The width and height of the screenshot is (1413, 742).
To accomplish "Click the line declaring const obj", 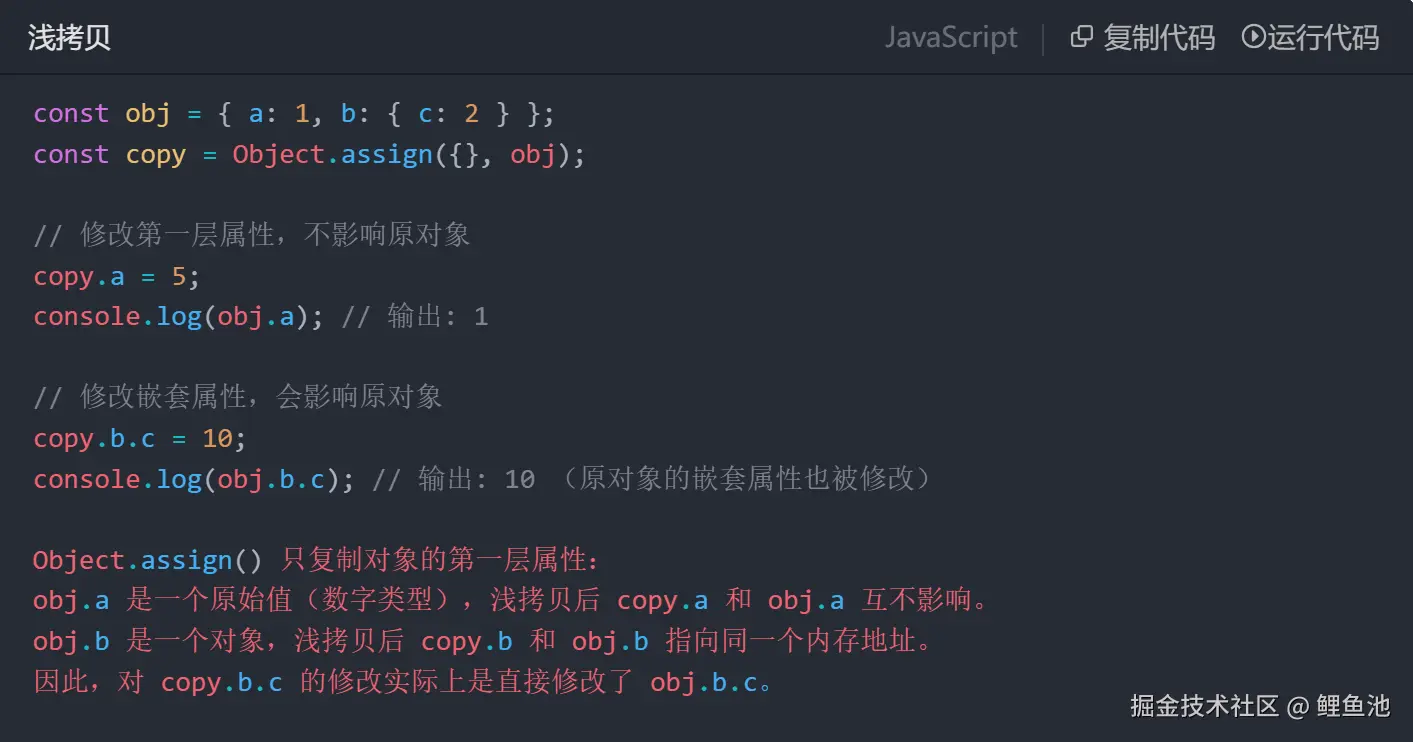I will (x=293, y=114).
